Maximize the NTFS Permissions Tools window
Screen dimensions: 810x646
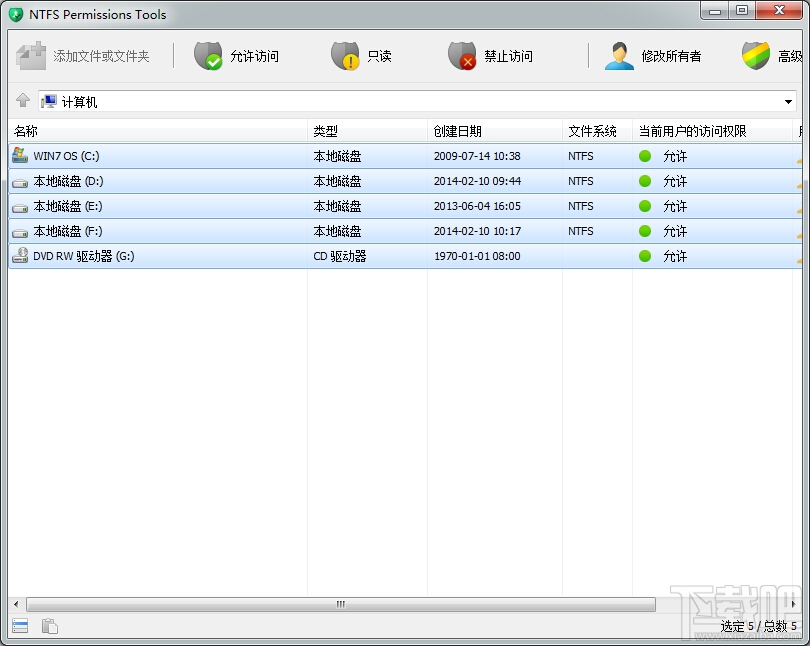click(x=742, y=11)
